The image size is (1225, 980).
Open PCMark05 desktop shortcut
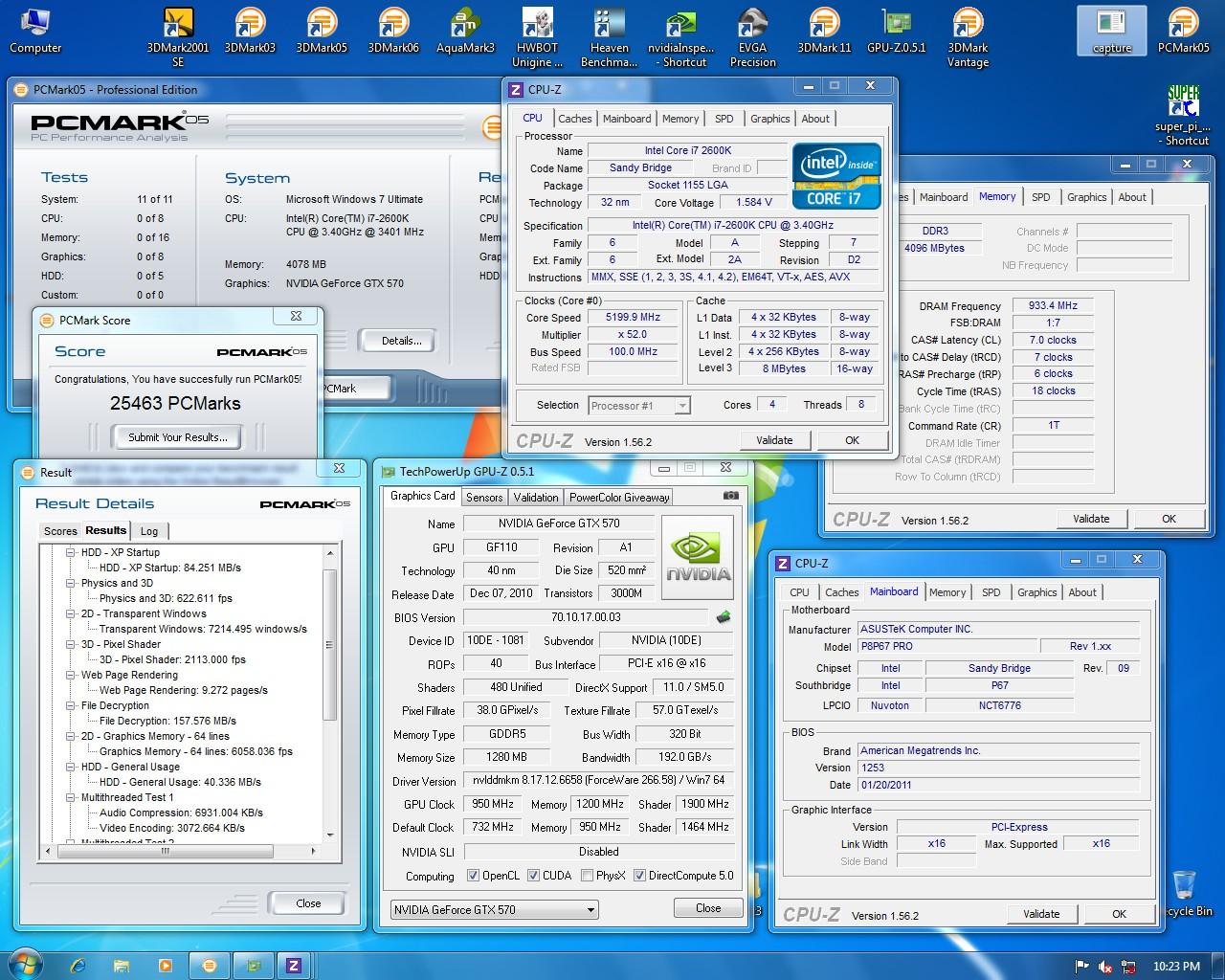pos(1184,31)
